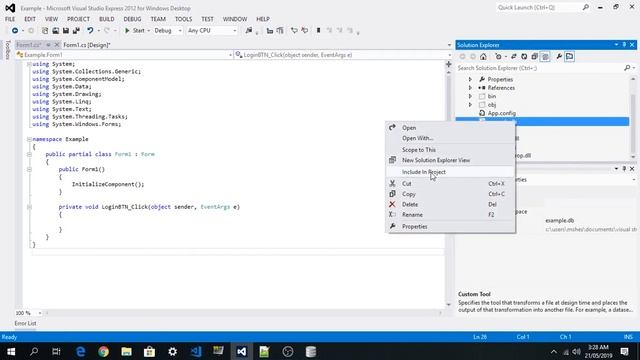Viewport: 640px width, 360px height.
Task: Choose Scope to This from context menu
Action: (x=450, y=150)
